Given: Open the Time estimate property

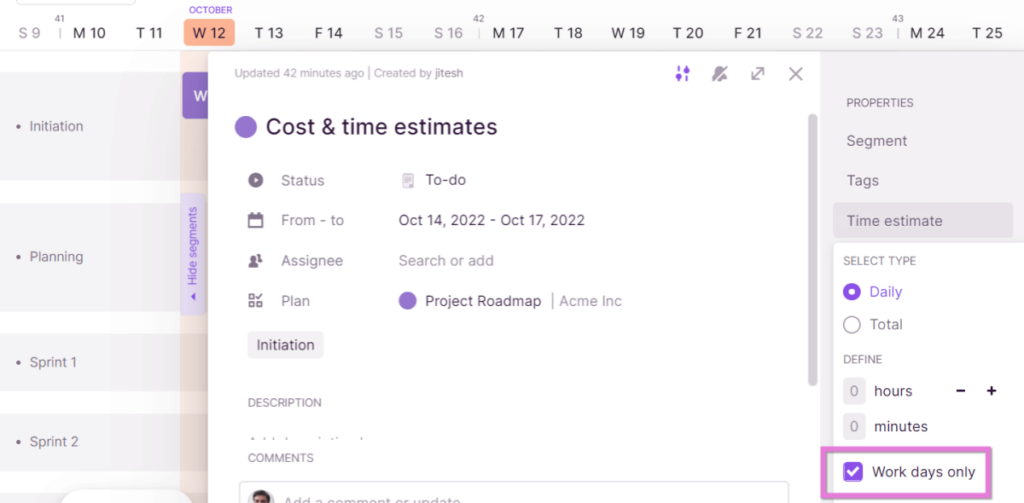Looking at the screenshot, I should (x=922, y=221).
